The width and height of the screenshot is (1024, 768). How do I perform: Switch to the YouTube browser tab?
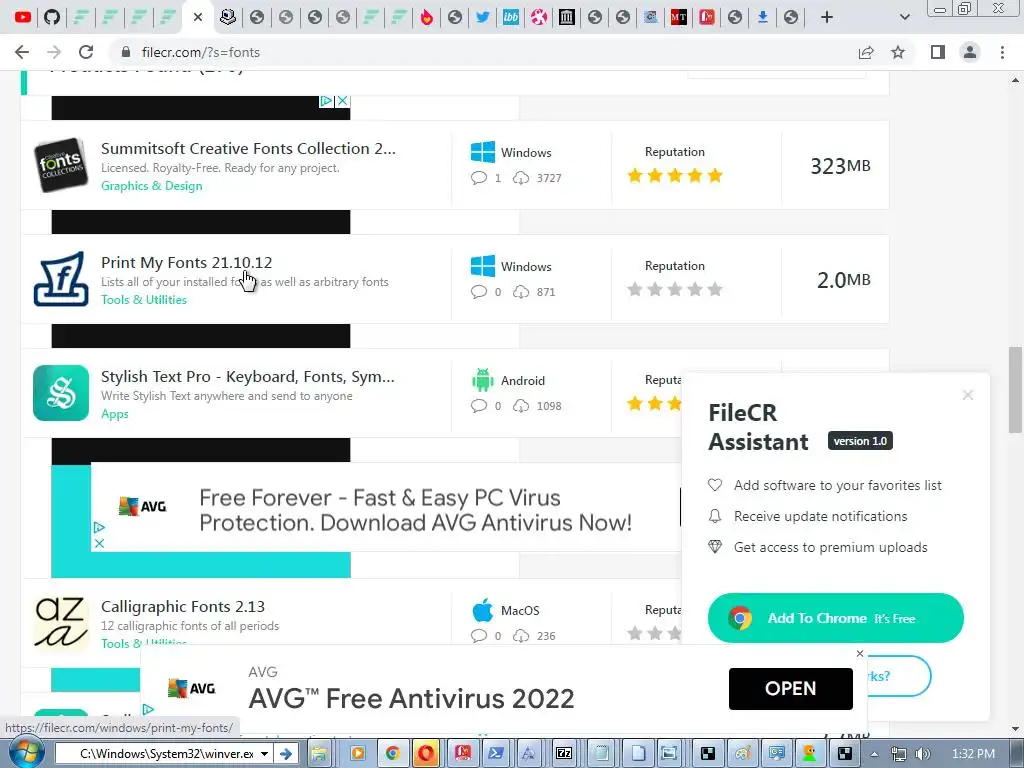(23, 17)
